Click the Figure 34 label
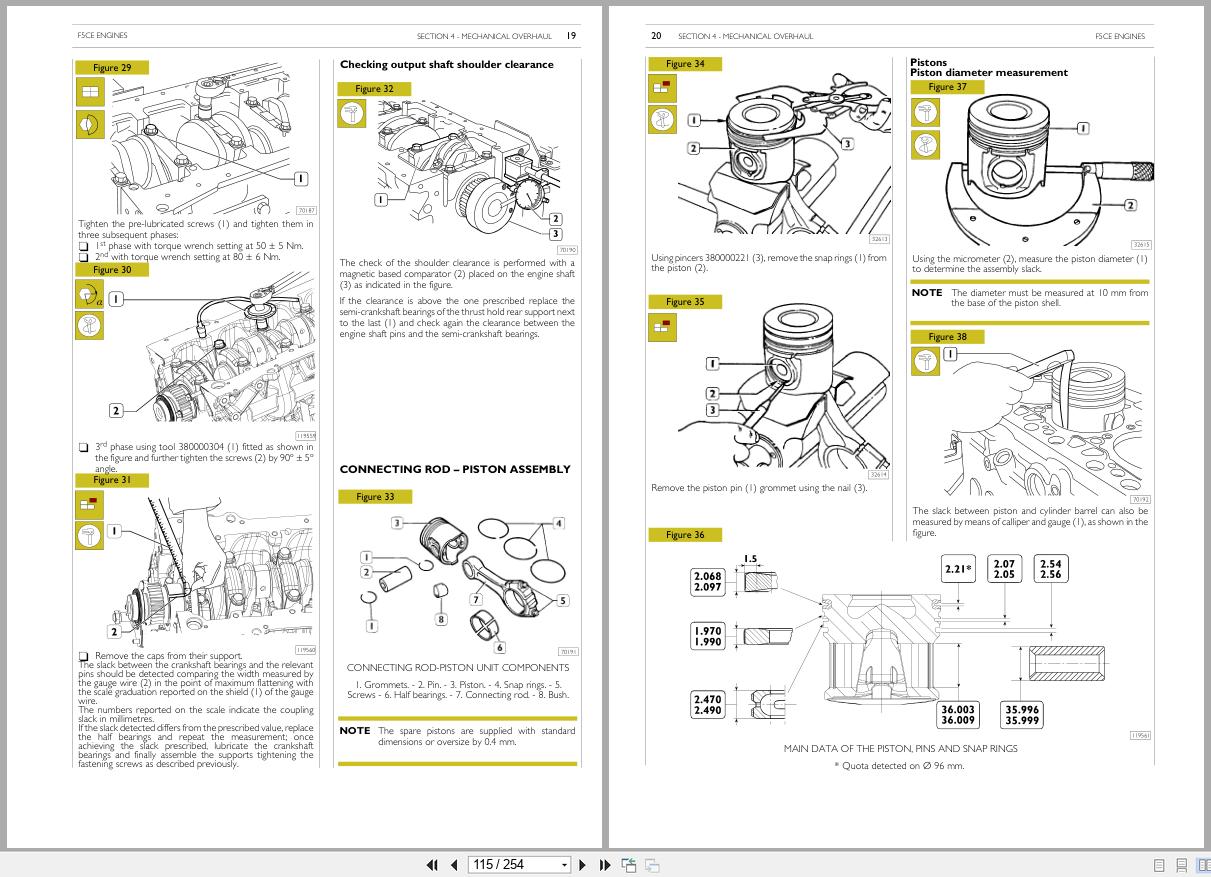The height and width of the screenshot is (877, 1211). (684, 64)
